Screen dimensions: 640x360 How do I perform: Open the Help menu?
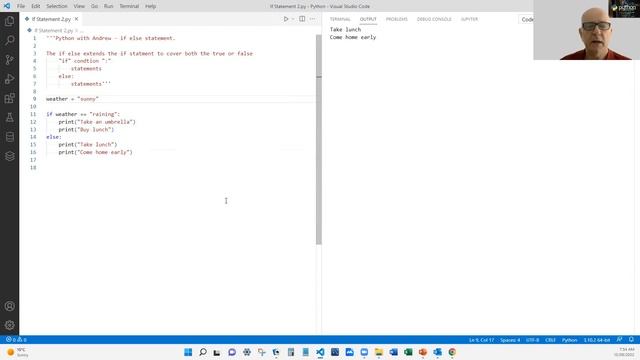(150, 6)
